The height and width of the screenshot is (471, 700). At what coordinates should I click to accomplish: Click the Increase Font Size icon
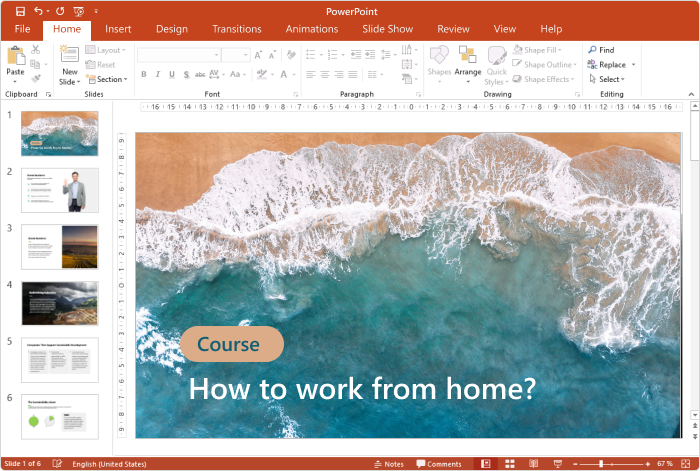coord(258,55)
